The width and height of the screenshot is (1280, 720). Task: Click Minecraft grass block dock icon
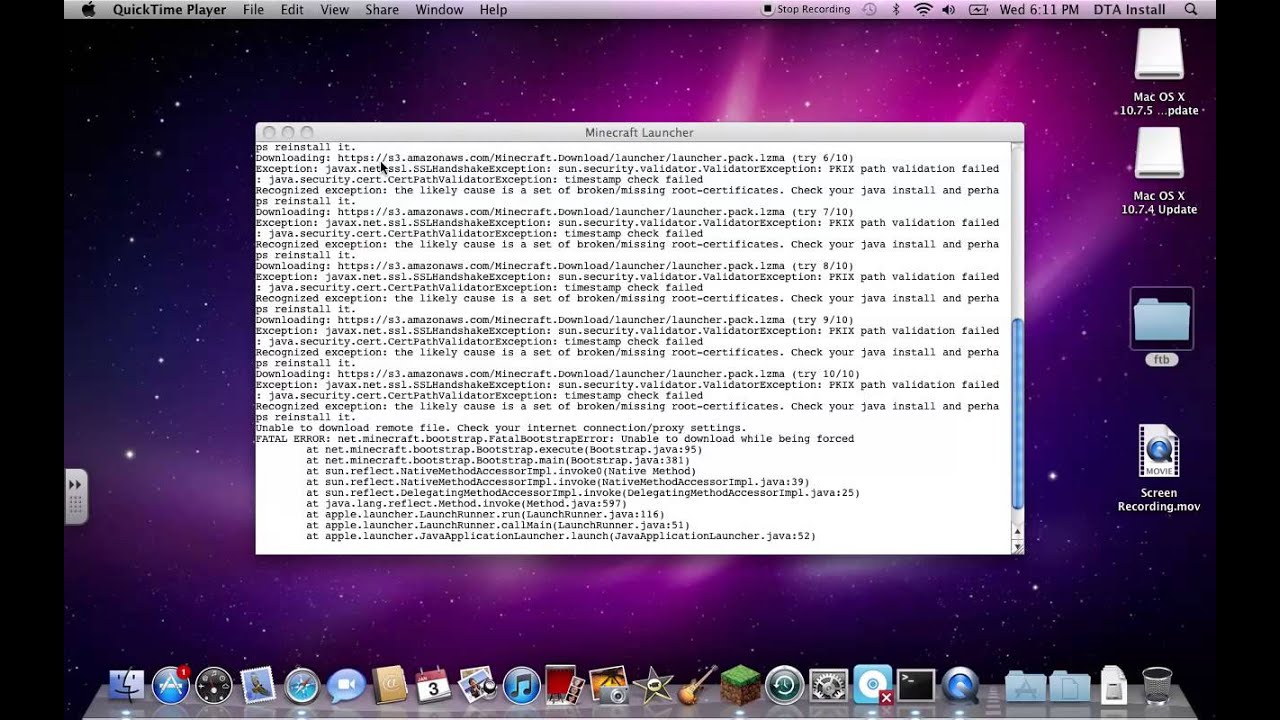[741, 685]
